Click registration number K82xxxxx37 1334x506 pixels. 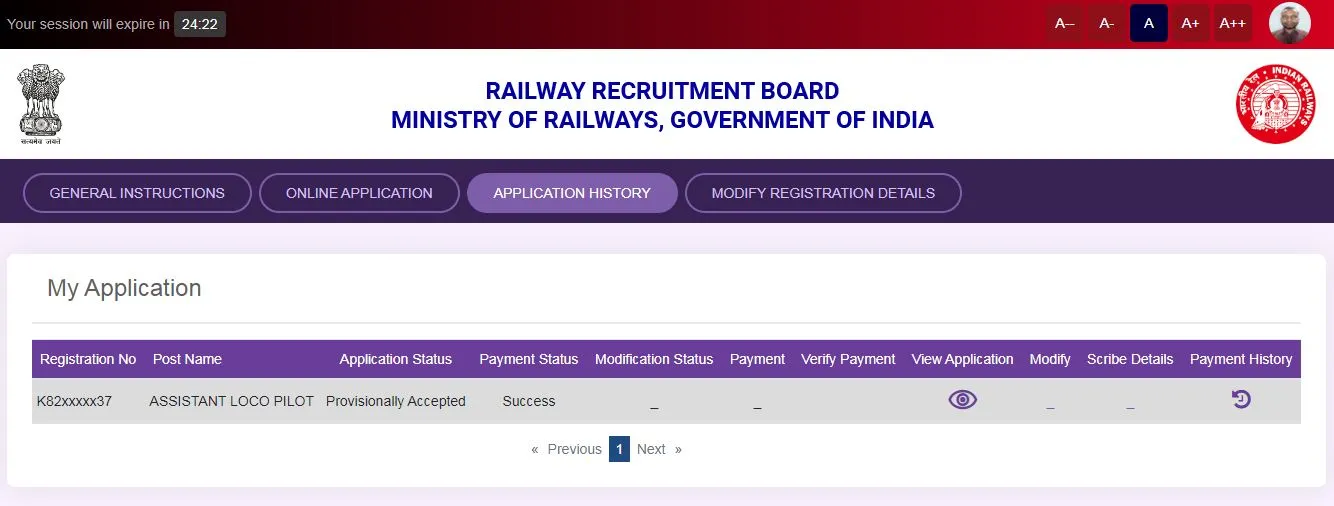coord(74,401)
